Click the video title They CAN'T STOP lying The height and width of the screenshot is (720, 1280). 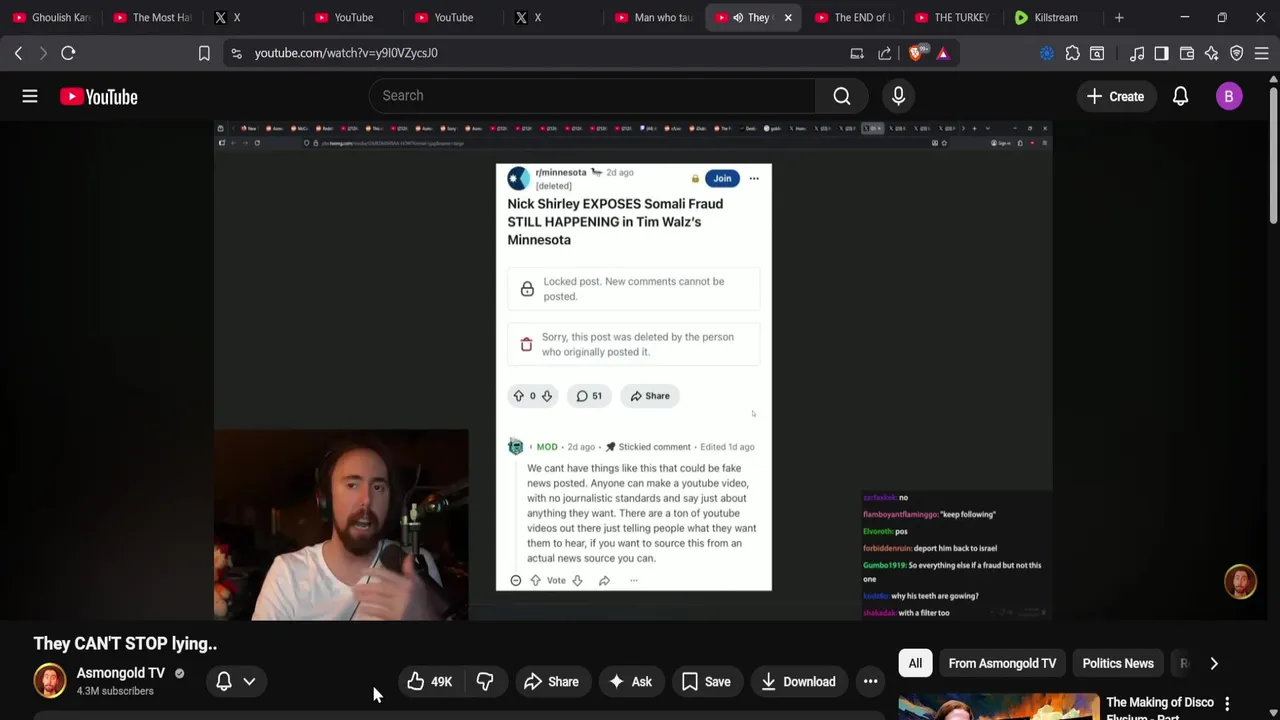click(x=125, y=643)
